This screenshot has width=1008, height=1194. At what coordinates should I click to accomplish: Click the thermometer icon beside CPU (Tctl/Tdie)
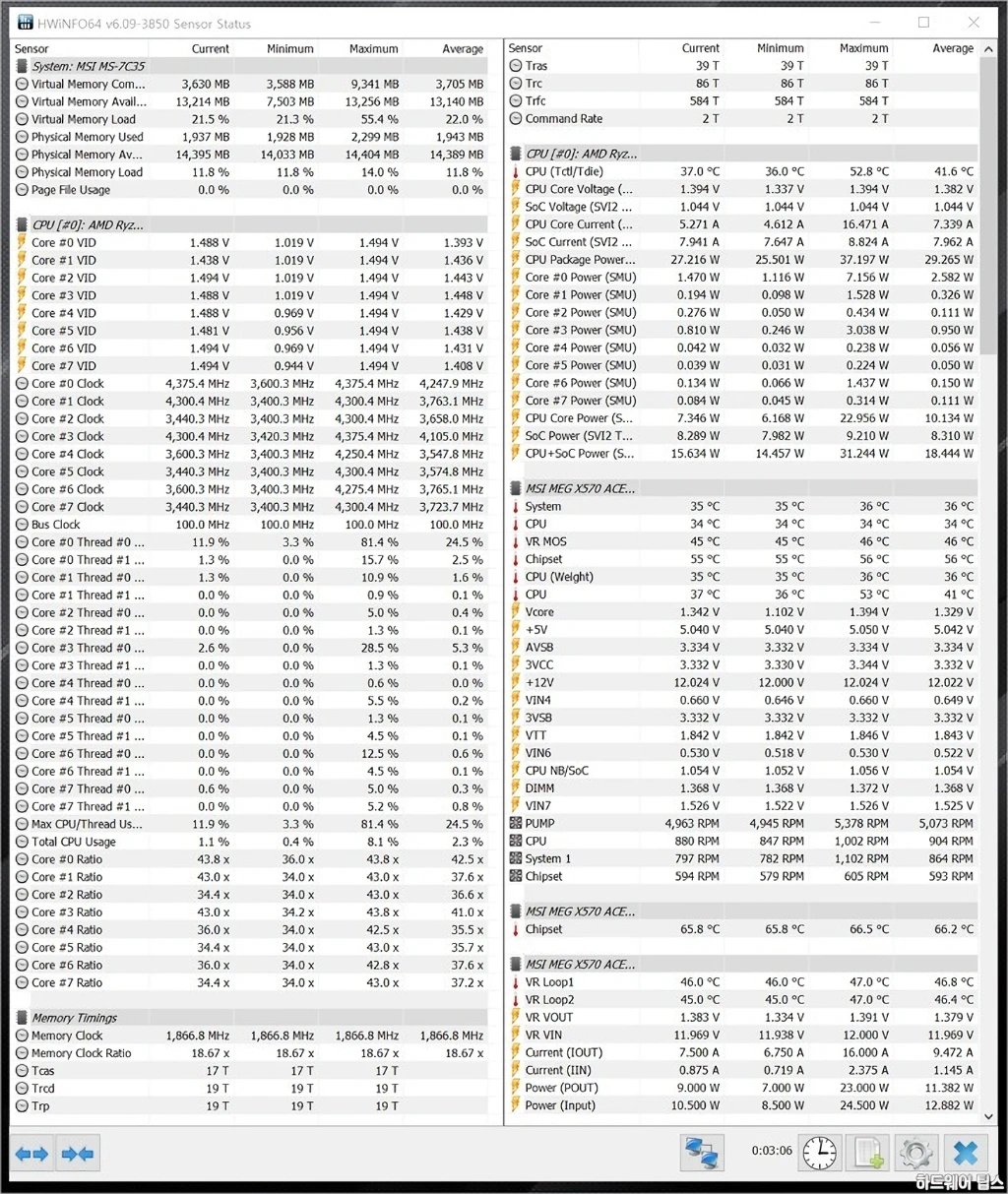click(x=516, y=171)
